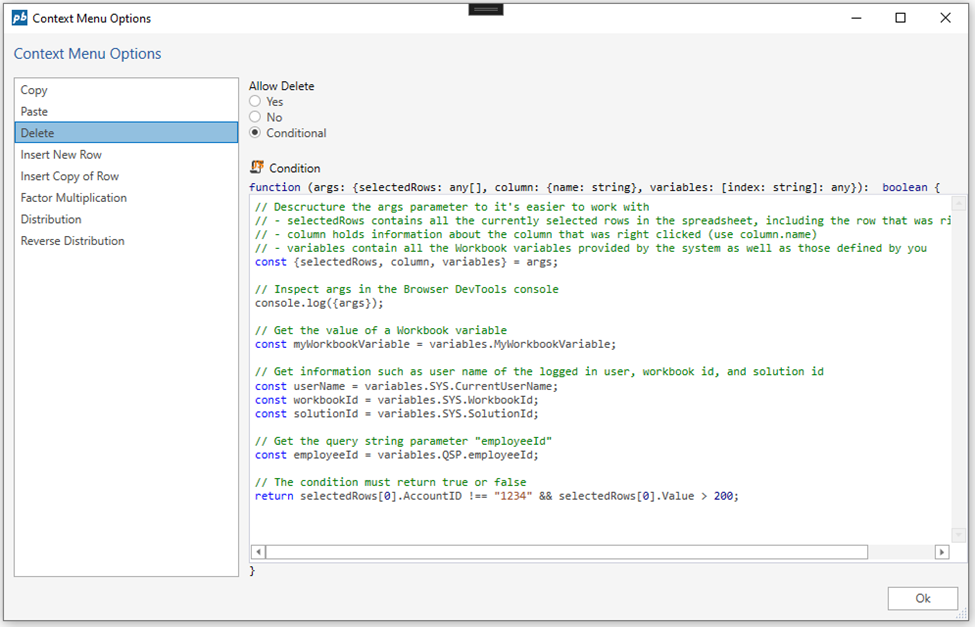Click the console.log line in the editor
The width and height of the screenshot is (975, 627).
pos(319,303)
